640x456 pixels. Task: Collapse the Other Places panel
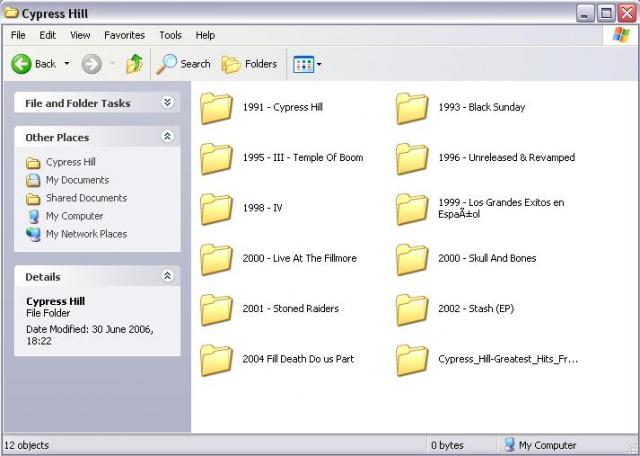[167, 136]
